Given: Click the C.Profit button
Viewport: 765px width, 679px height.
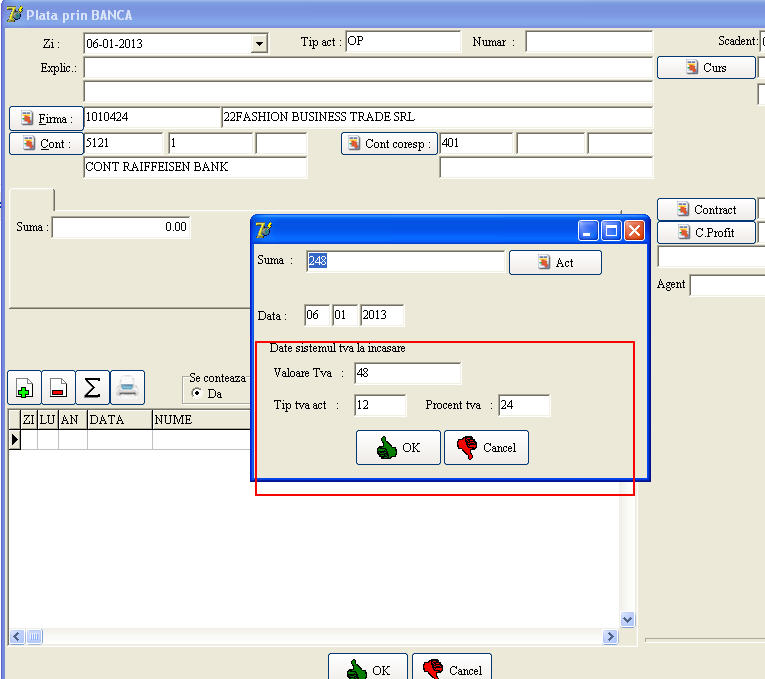Looking at the screenshot, I should tap(706, 232).
